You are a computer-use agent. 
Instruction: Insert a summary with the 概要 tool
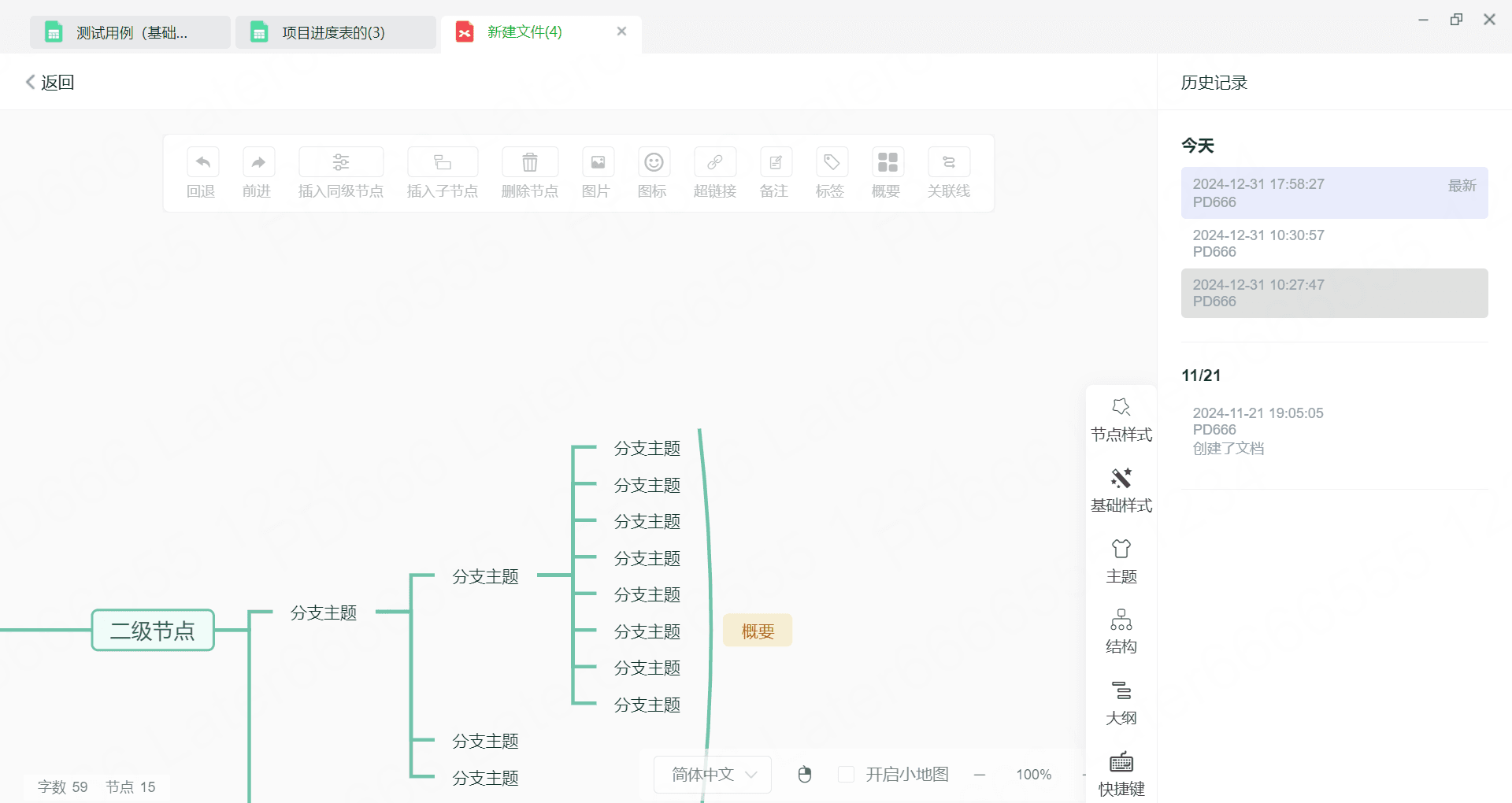pyautogui.click(x=888, y=162)
